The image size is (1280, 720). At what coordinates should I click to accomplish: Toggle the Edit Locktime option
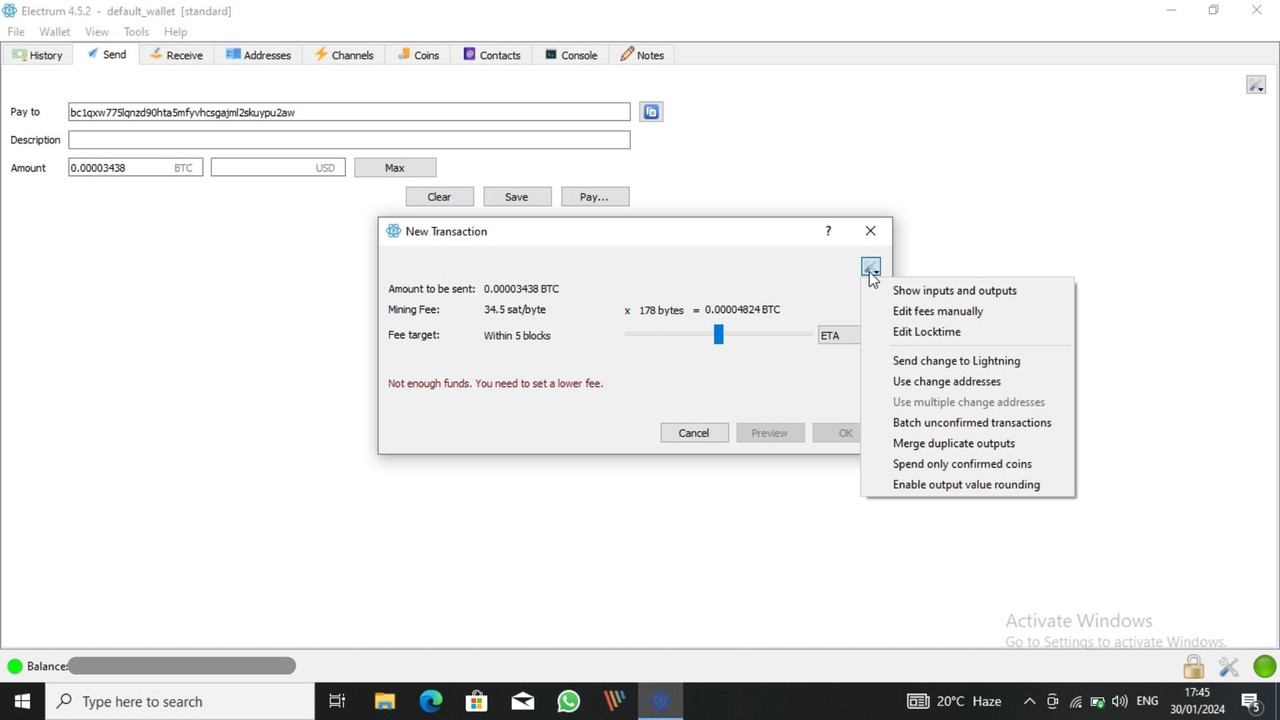click(x=968, y=332)
